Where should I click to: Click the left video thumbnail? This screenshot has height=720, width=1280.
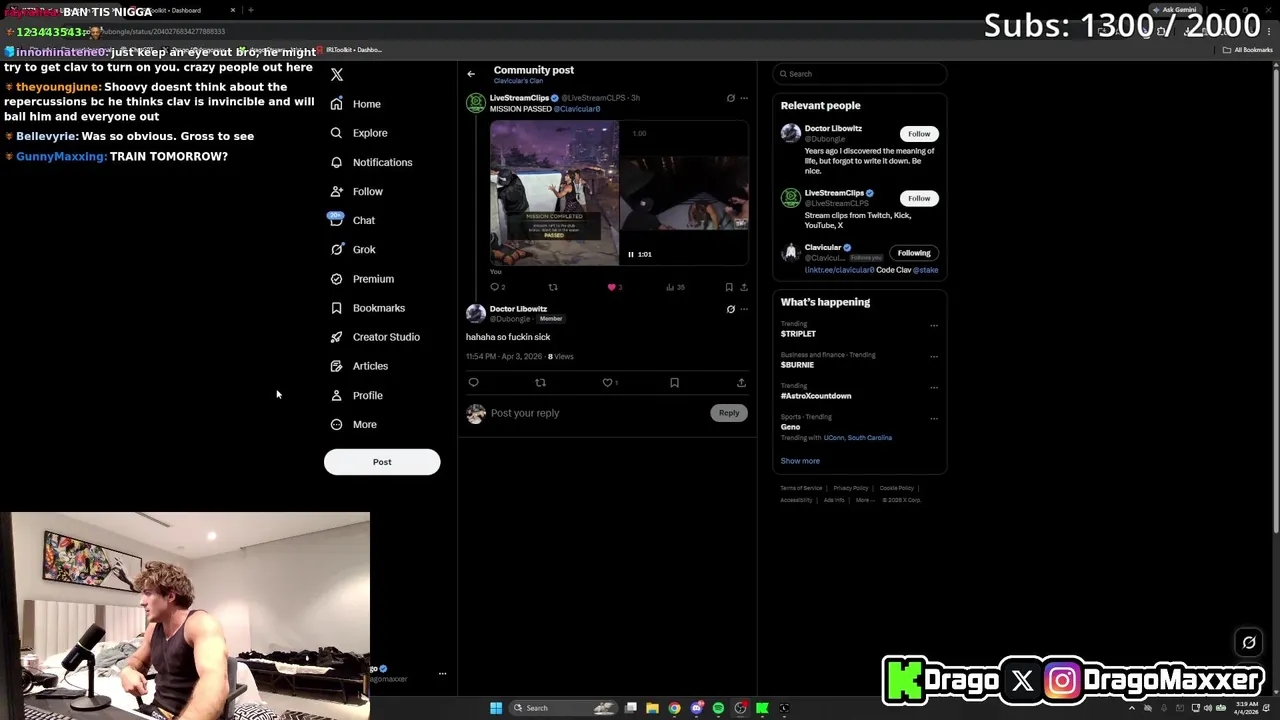tap(554, 193)
